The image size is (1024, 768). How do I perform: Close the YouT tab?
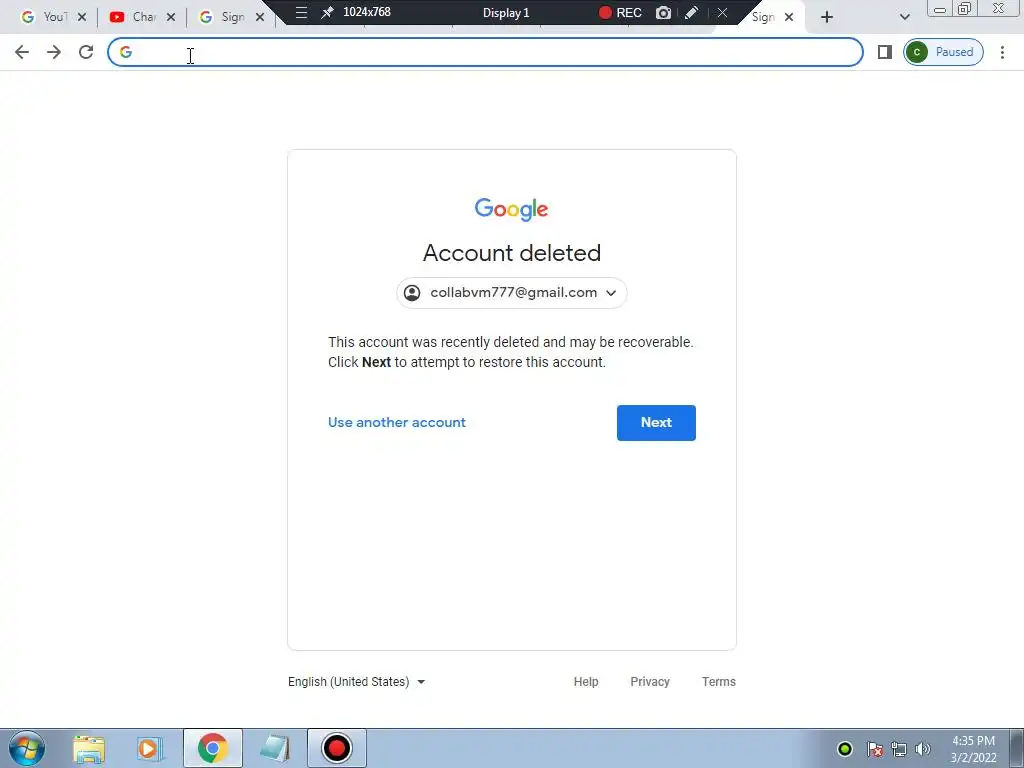pos(82,17)
